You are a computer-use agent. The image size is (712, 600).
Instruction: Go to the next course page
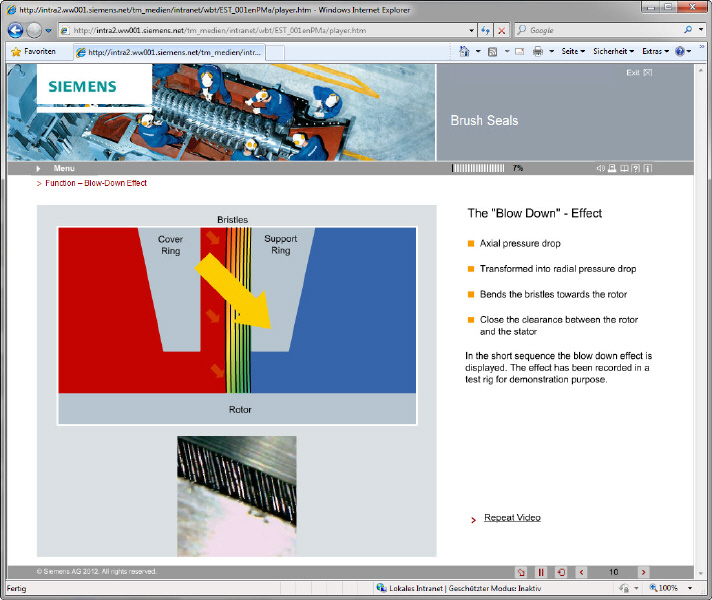tap(644, 572)
